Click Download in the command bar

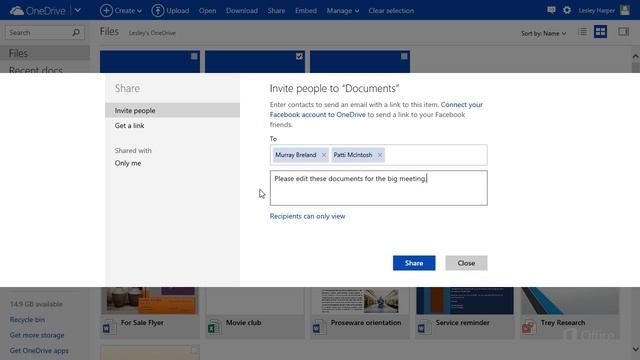(x=242, y=11)
